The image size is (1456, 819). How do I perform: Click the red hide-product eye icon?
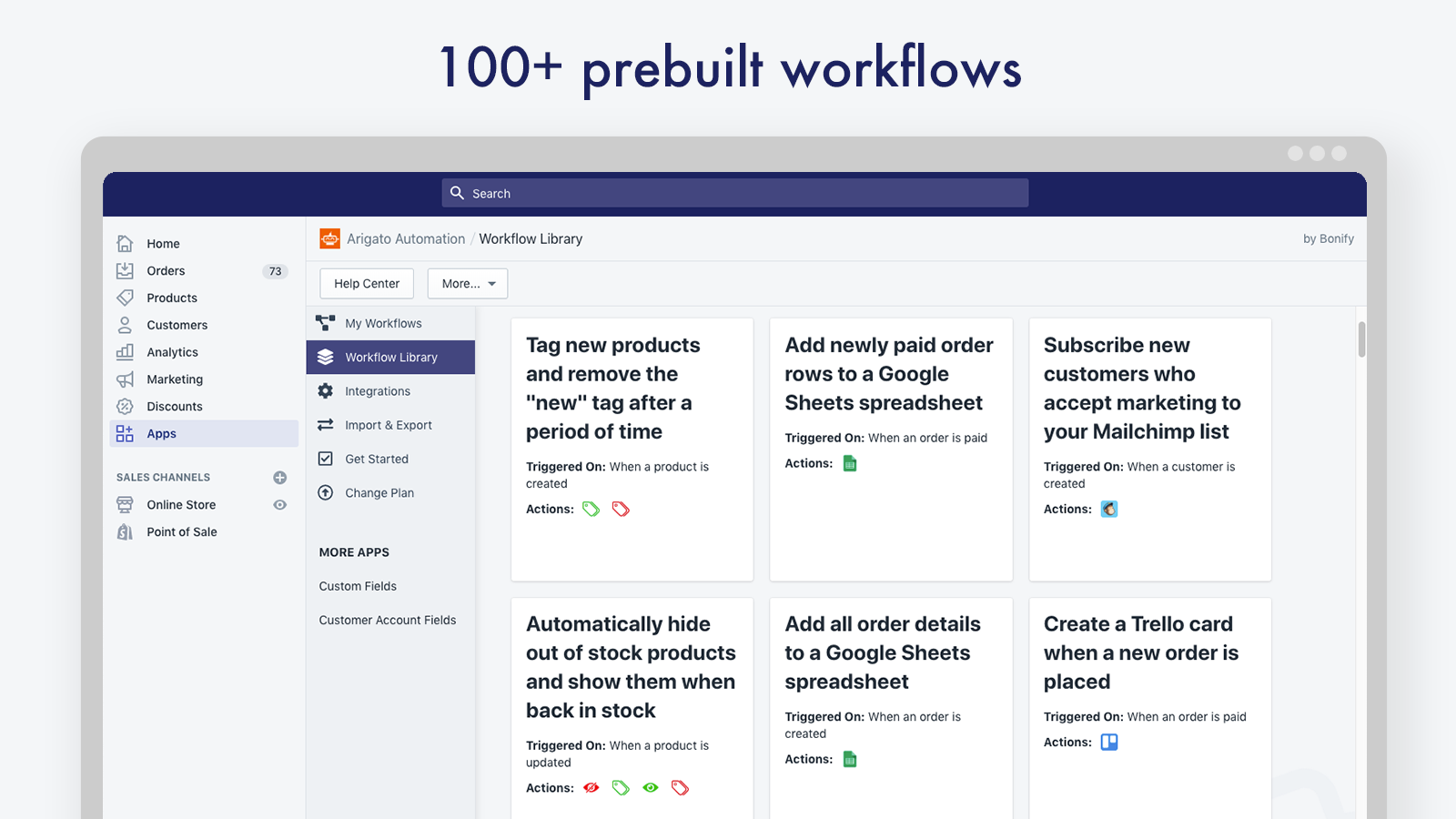[591, 787]
